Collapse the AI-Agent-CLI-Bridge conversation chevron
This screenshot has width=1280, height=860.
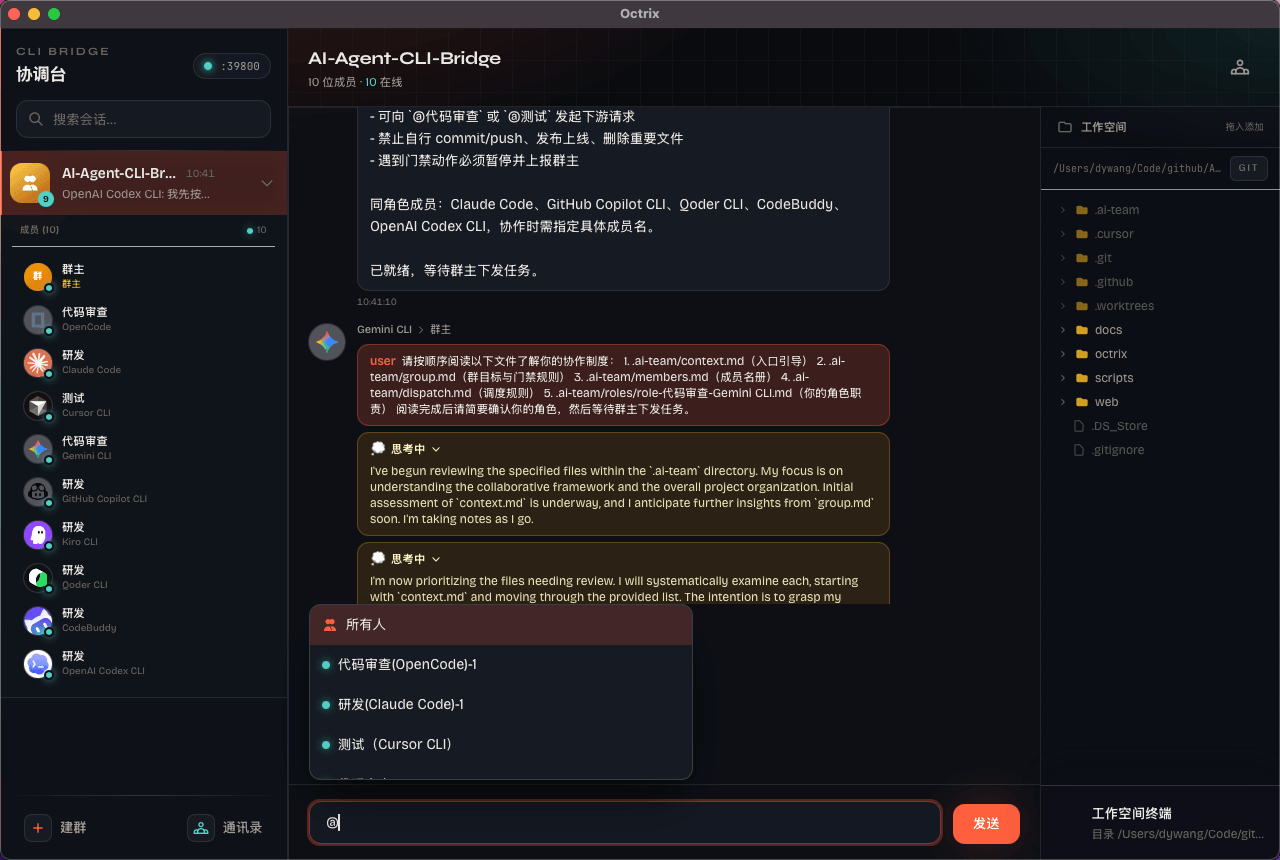point(267,183)
